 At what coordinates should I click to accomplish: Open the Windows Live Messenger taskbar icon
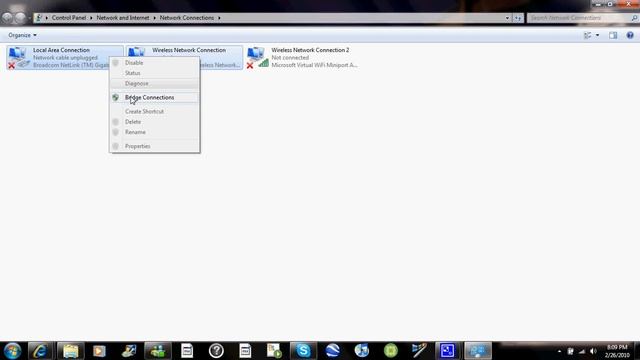[x=158, y=351]
